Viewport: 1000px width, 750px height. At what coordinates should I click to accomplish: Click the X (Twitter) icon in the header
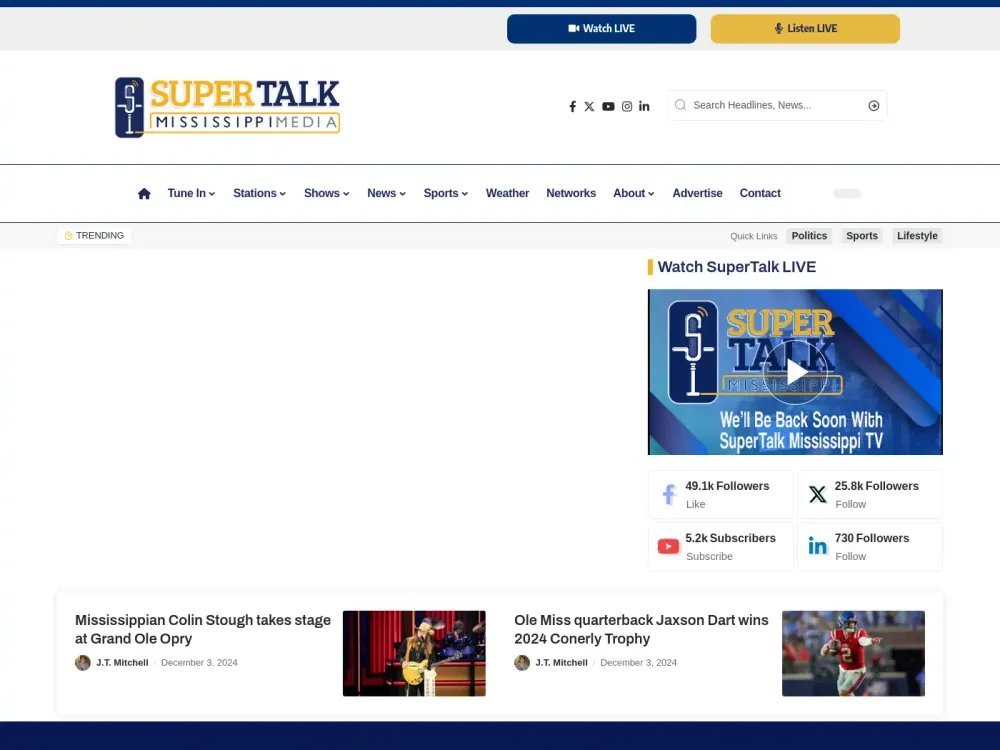590,106
